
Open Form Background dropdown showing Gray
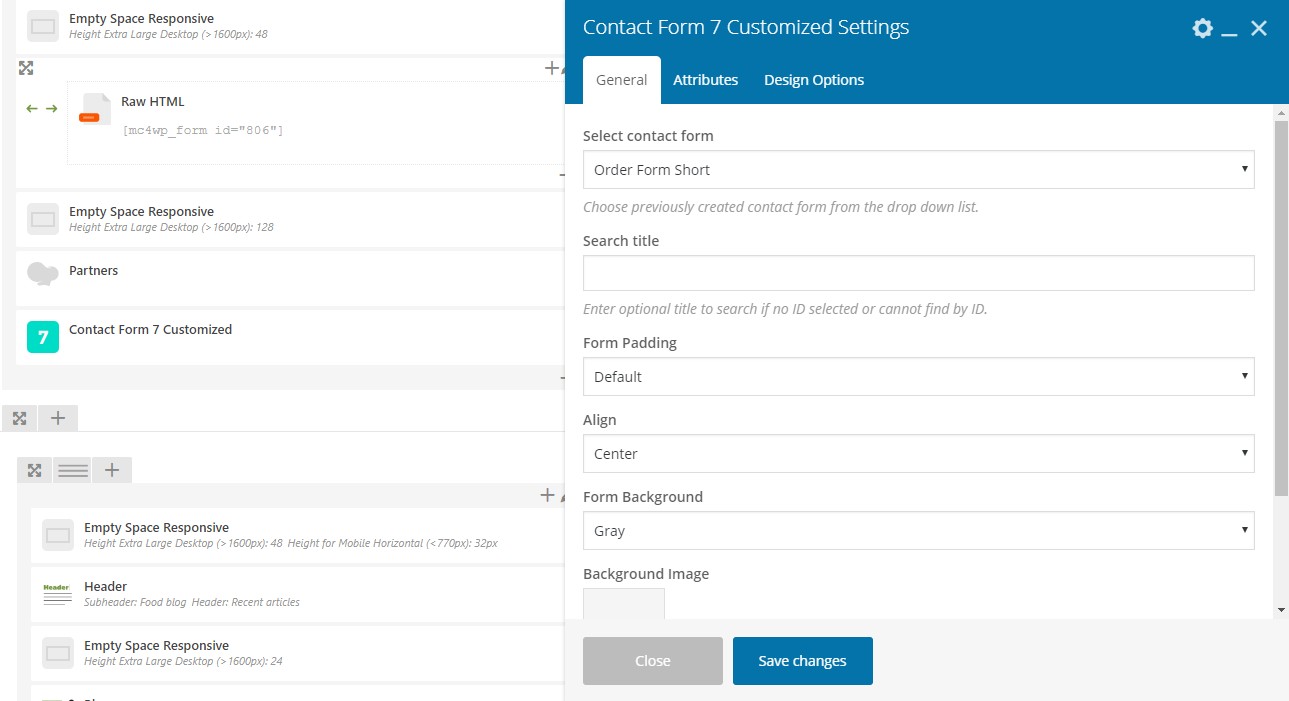tap(918, 531)
